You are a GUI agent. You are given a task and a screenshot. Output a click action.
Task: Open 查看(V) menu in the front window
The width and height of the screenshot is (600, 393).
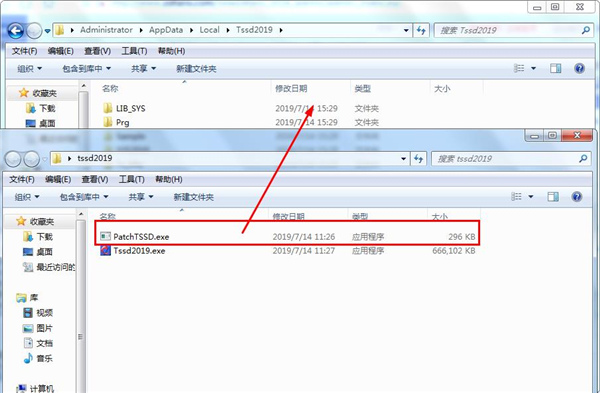pyautogui.click(x=95, y=179)
